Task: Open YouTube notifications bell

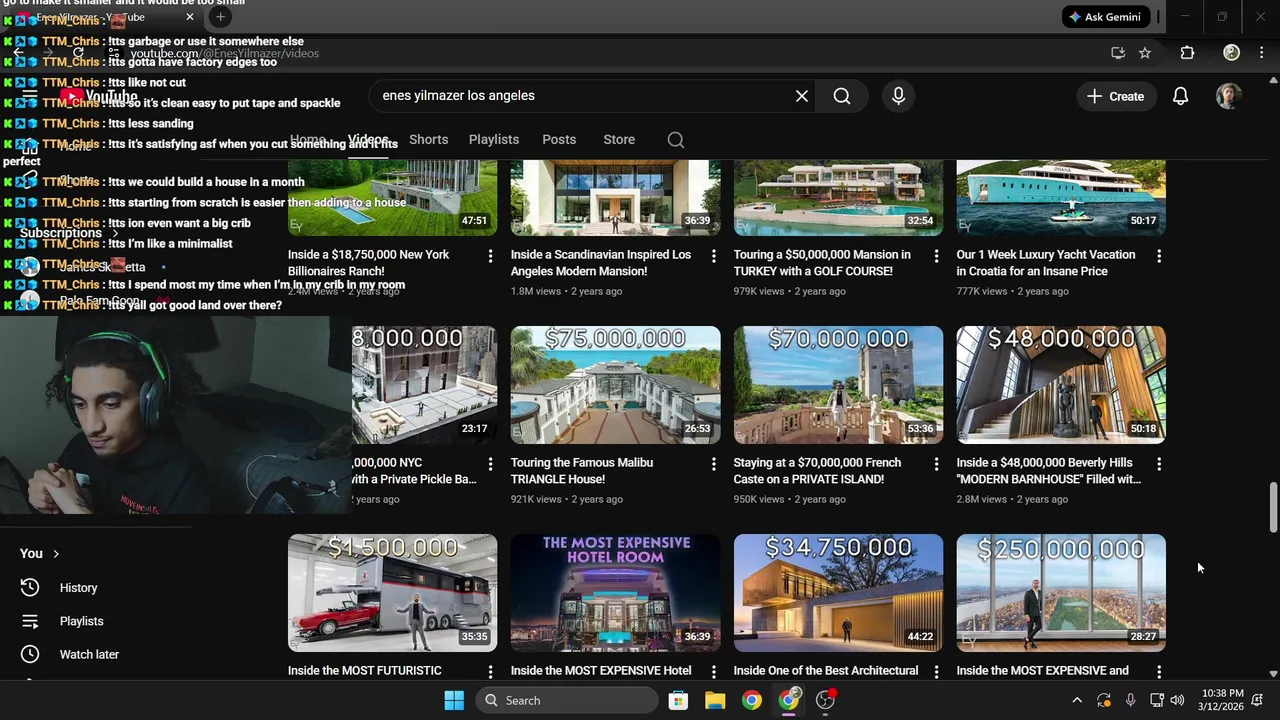Action: tap(1181, 96)
